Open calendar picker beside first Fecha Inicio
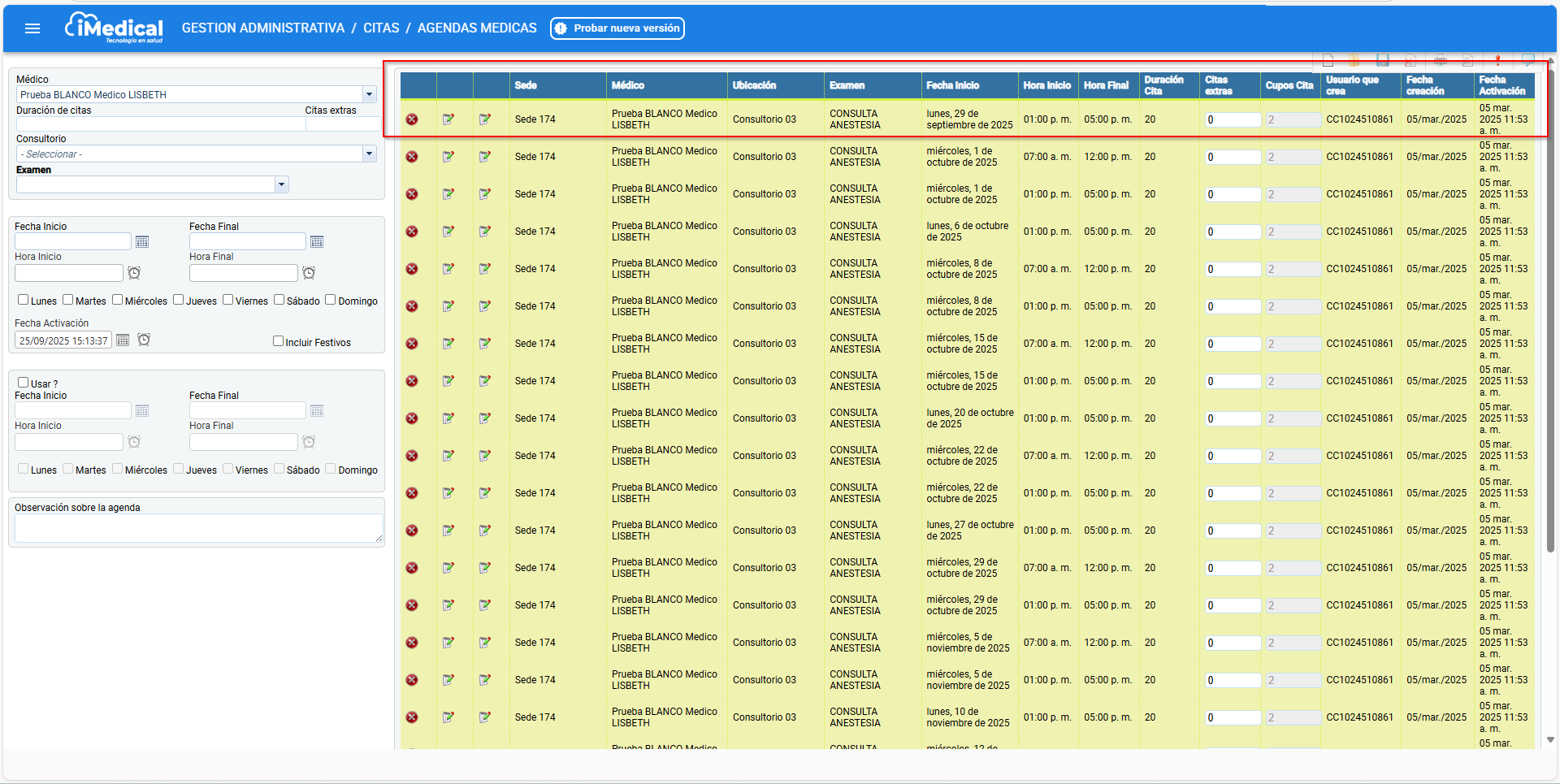The image size is (1560, 784). tap(142, 242)
